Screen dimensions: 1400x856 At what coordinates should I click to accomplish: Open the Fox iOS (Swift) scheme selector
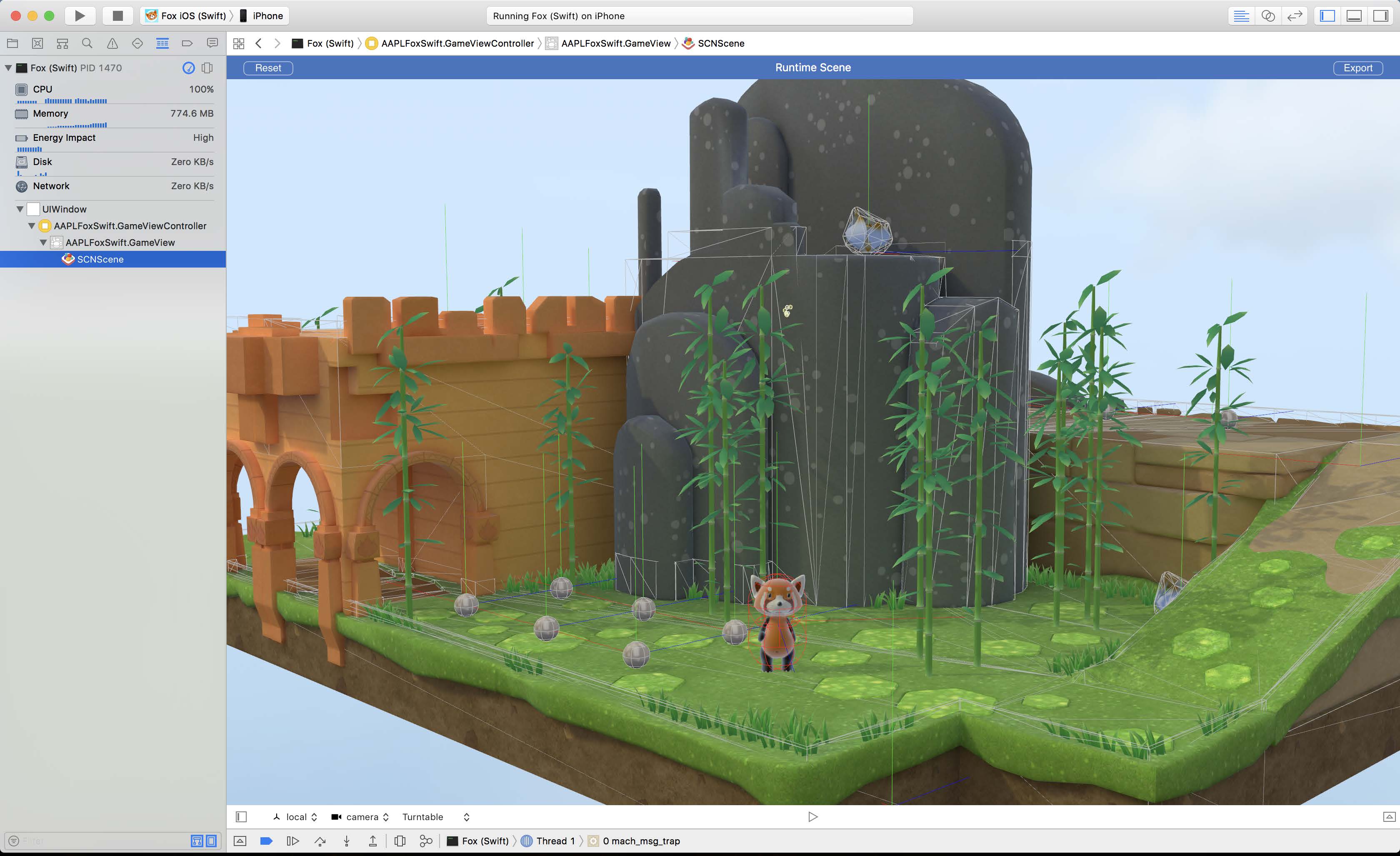[x=186, y=16]
